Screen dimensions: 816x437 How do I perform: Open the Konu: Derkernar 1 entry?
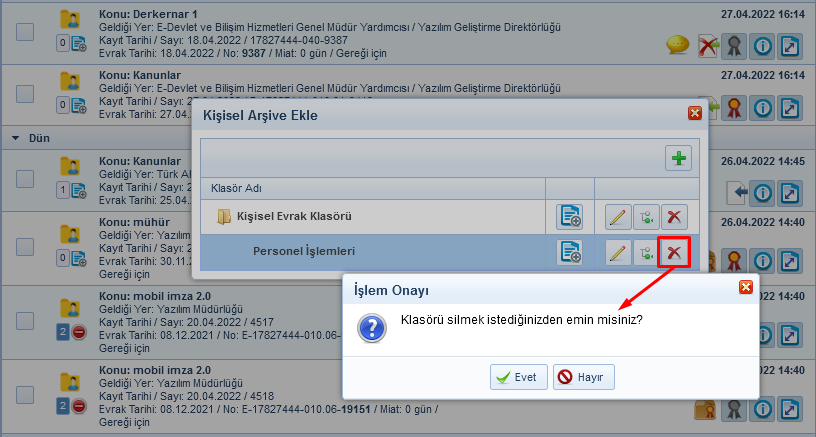point(148,14)
